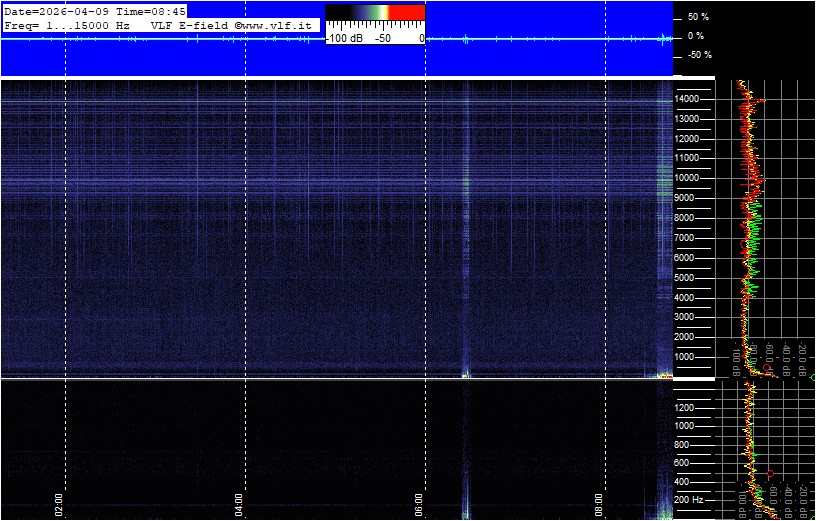Image resolution: width=816 pixels, height=521 pixels.
Task: Click the red circle marker on wideband spectrum graph
Action: click(766, 367)
